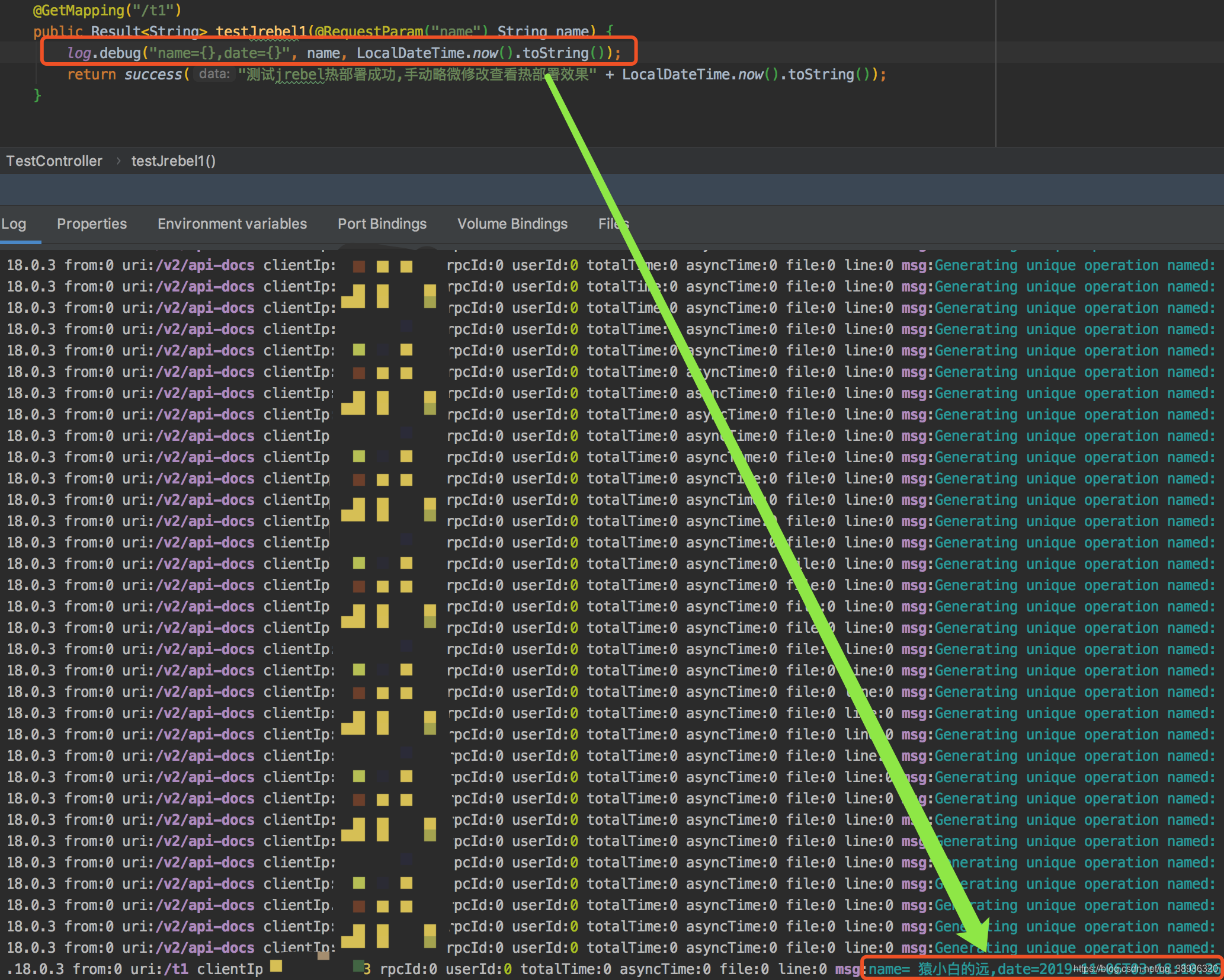Open the Environment variables tab

(x=232, y=224)
